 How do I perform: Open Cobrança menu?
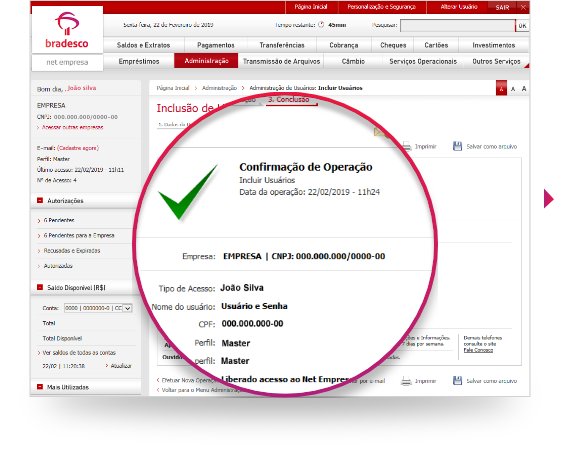344,45
